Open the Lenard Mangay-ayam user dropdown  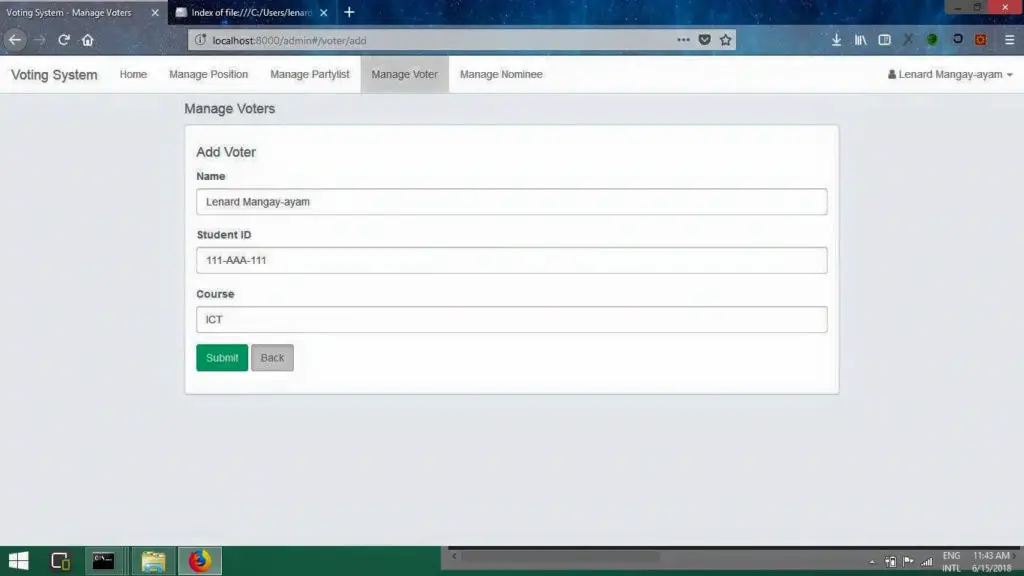(949, 74)
